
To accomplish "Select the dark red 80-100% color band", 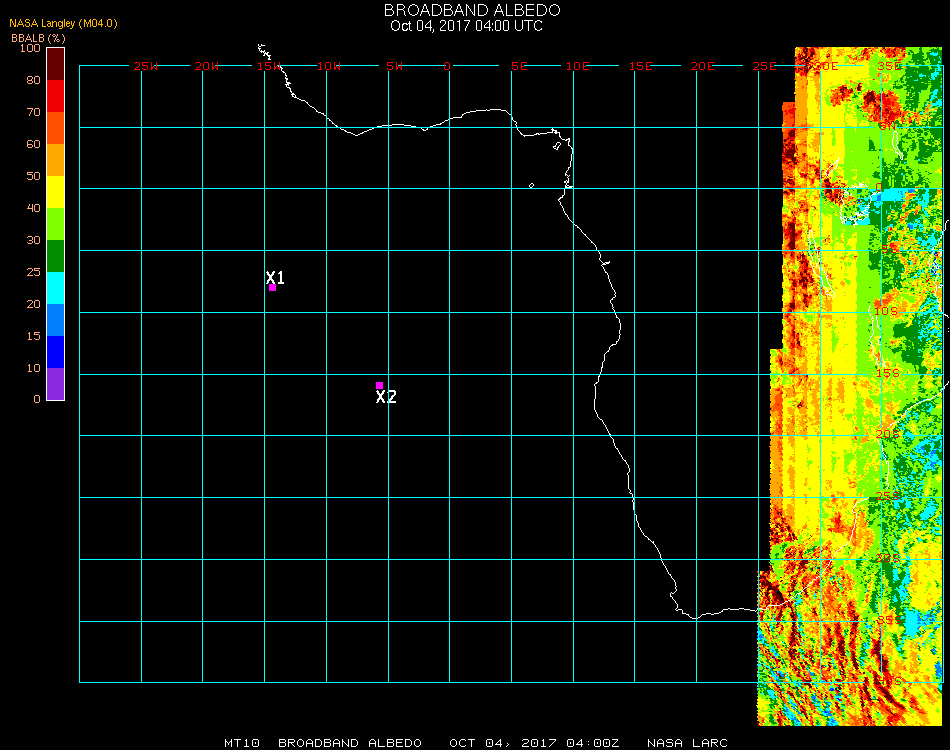I will point(56,63).
